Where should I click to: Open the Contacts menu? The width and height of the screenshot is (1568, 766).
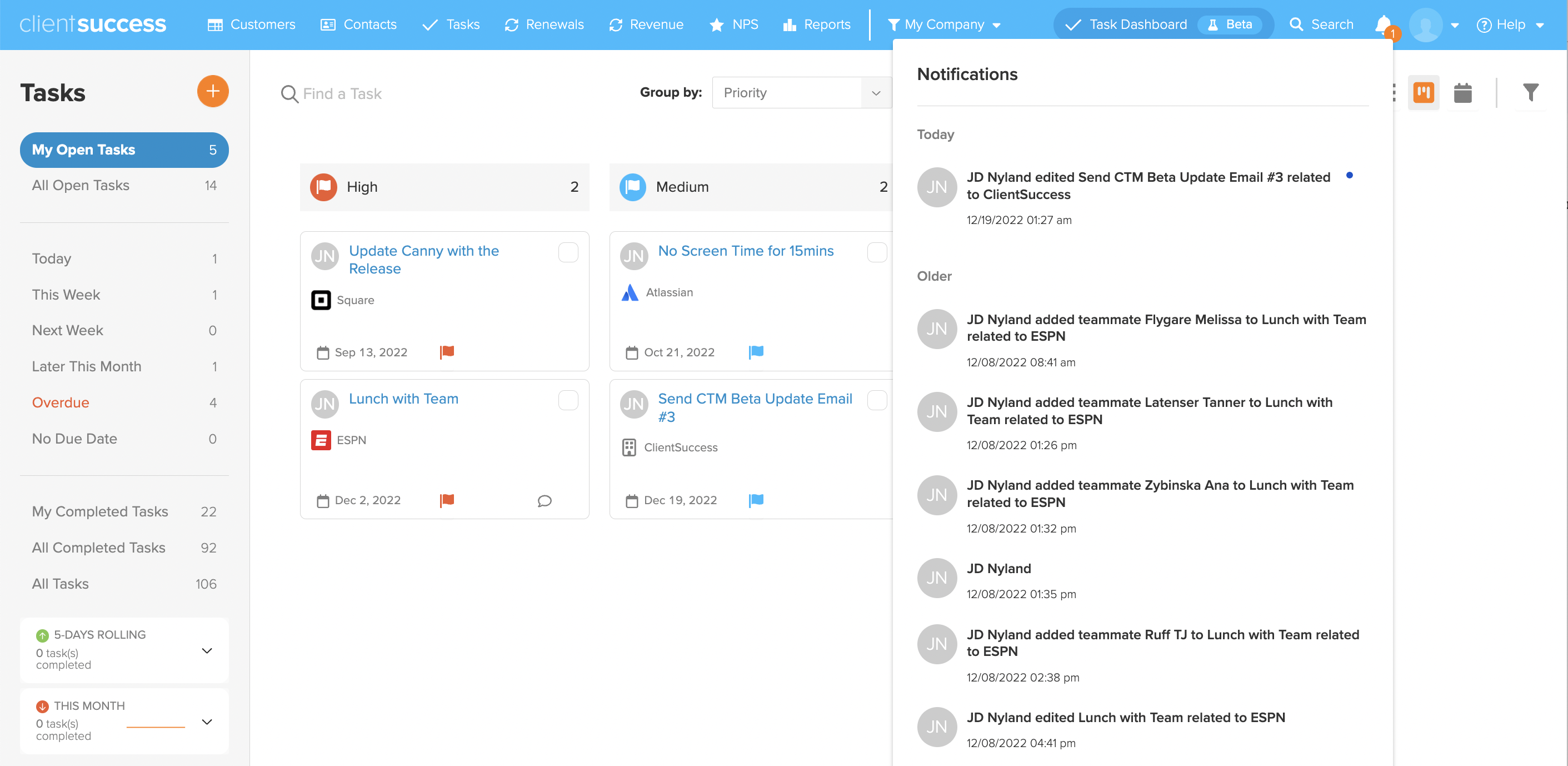point(358,25)
